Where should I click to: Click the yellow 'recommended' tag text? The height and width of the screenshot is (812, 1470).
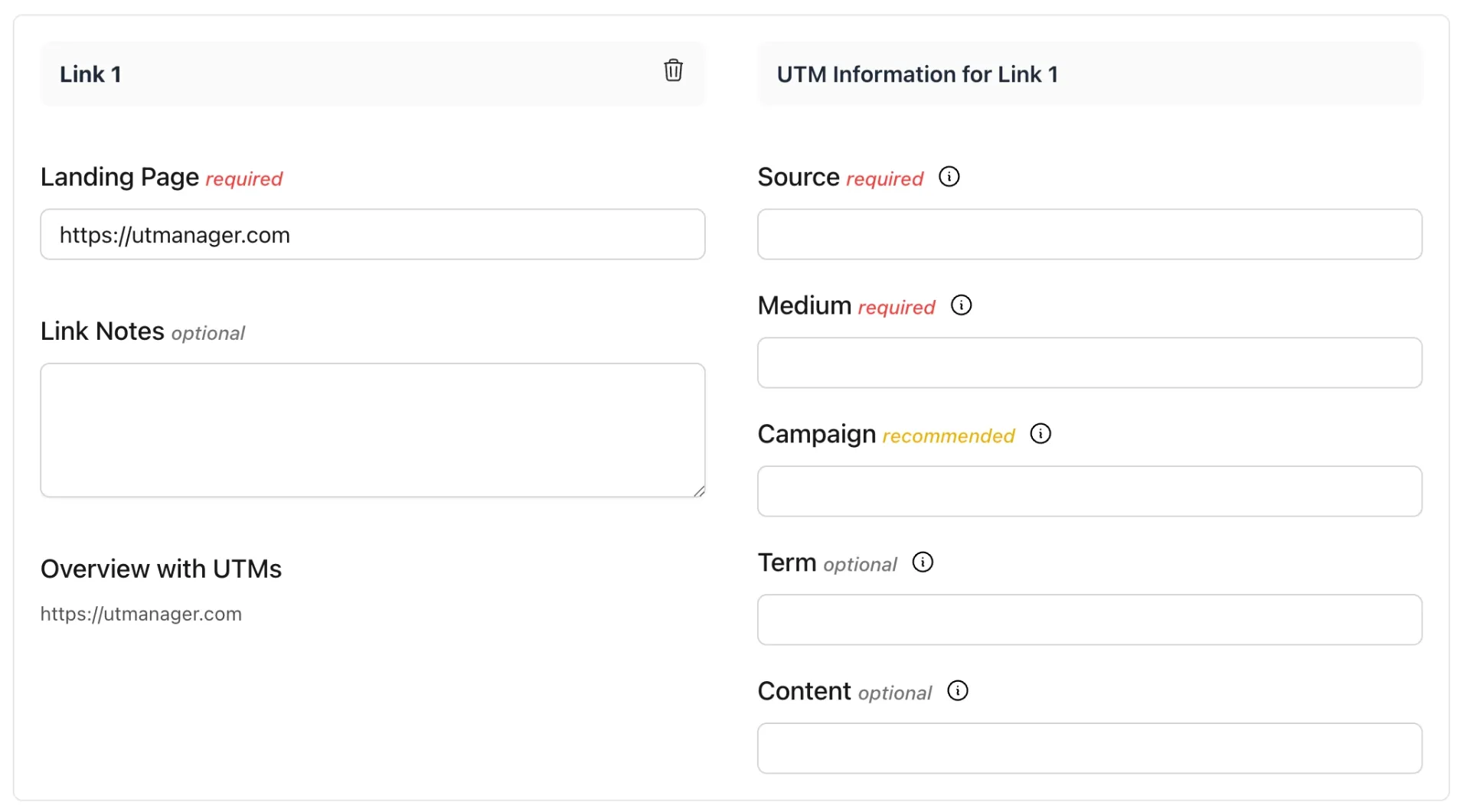click(x=948, y=435)
